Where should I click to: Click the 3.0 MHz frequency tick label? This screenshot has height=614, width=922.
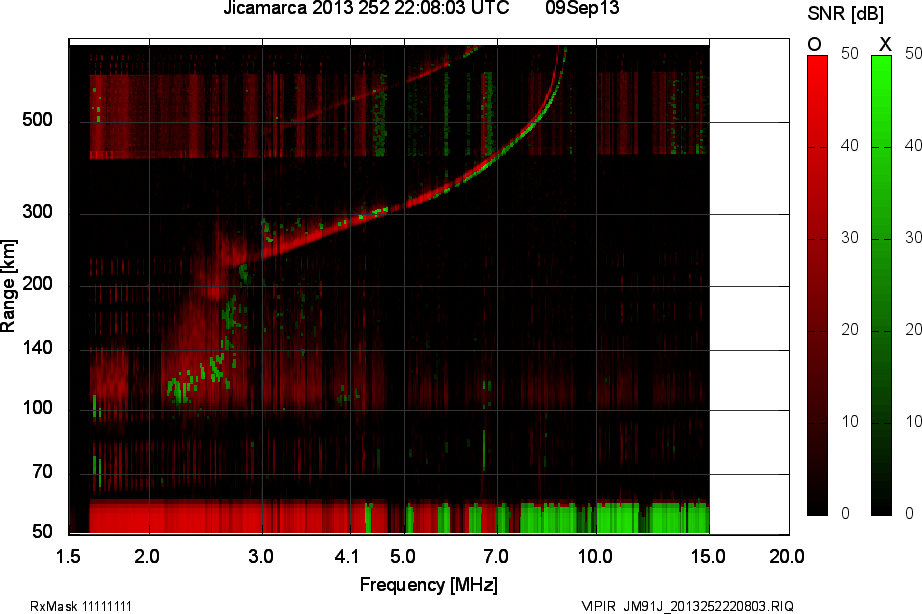tap(261, 556)
